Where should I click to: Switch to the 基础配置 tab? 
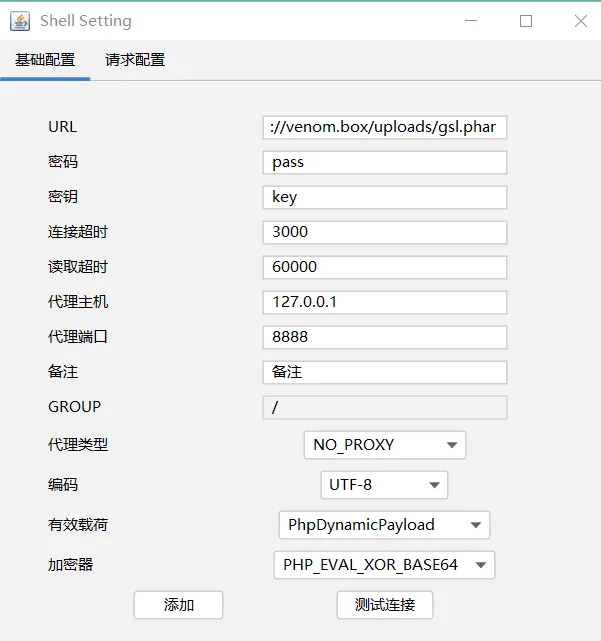[45, 60]
